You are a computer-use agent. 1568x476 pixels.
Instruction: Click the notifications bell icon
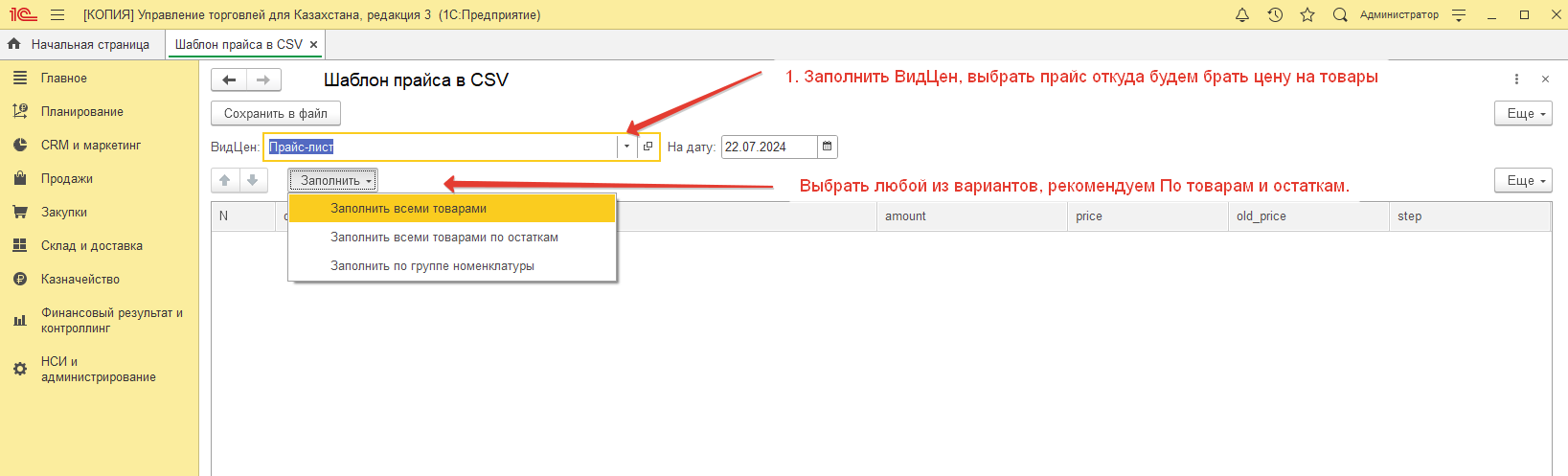tap(1242, 14)
